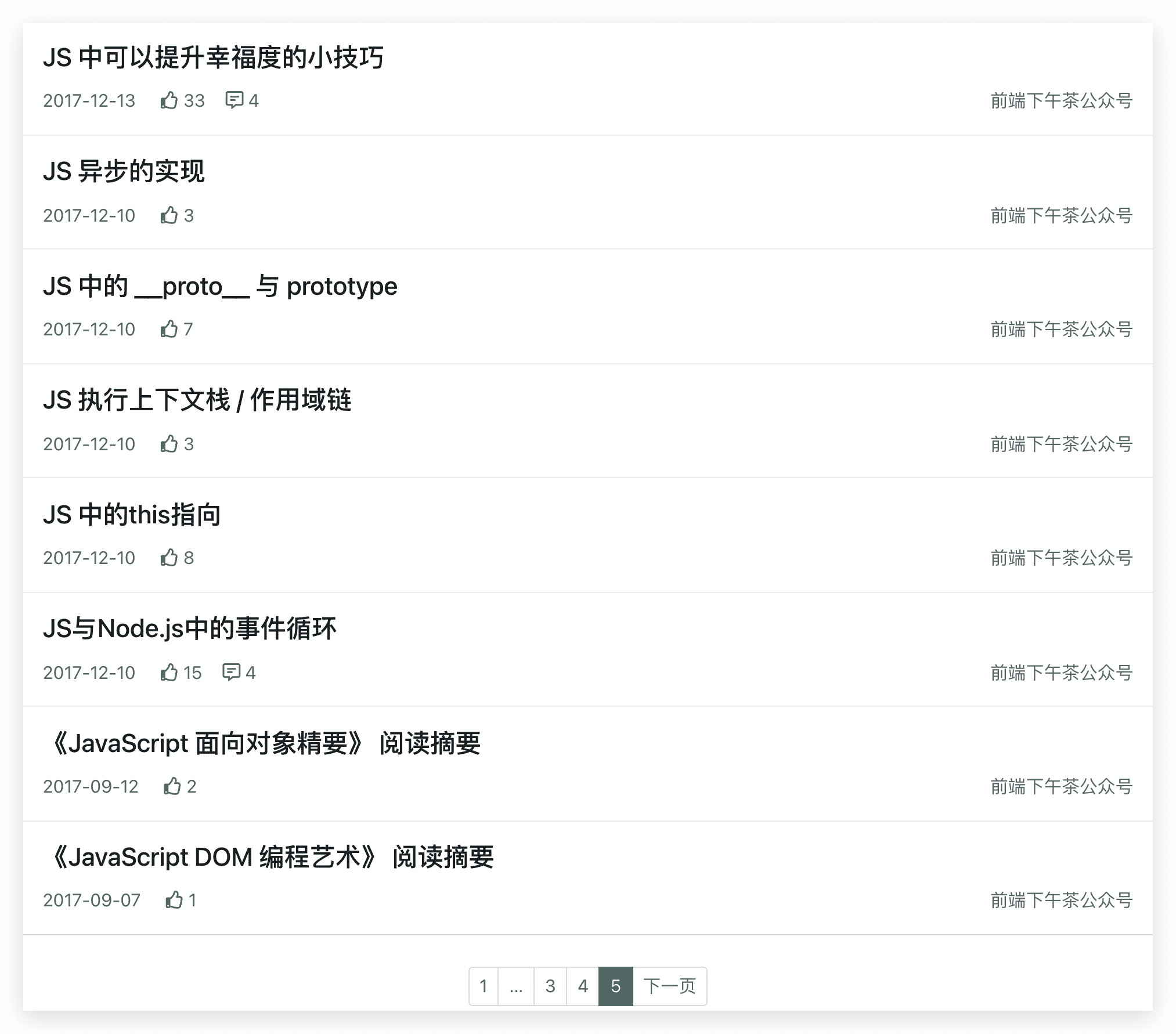Open article JS 中的this指向
1176x1034 pixels.
coord(132,515)
